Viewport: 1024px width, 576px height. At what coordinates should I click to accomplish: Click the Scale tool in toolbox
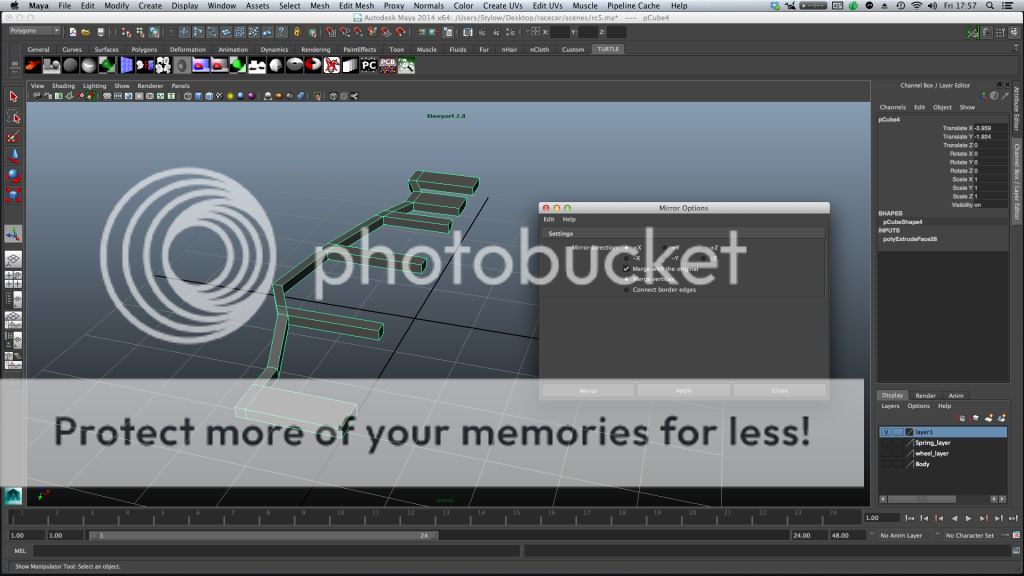click(x=14, y=195)
